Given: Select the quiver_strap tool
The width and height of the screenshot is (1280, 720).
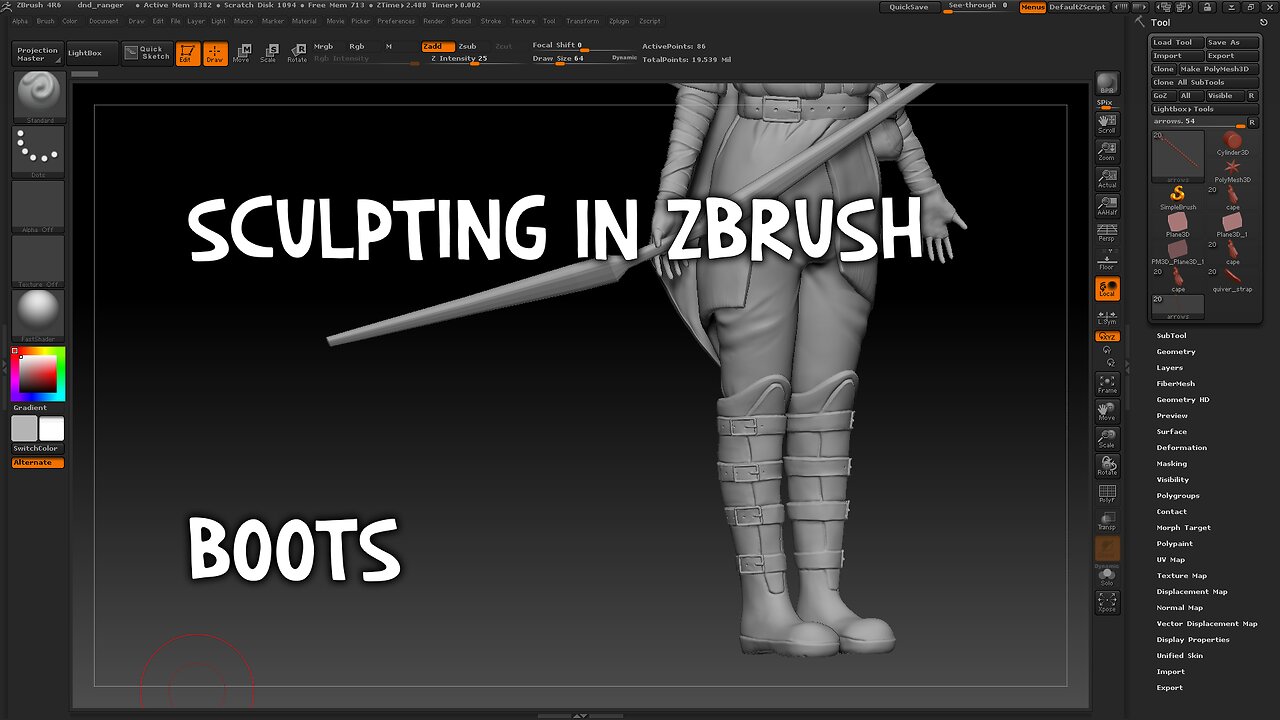Looking at the screenshot, I should tap(1233, 279).
